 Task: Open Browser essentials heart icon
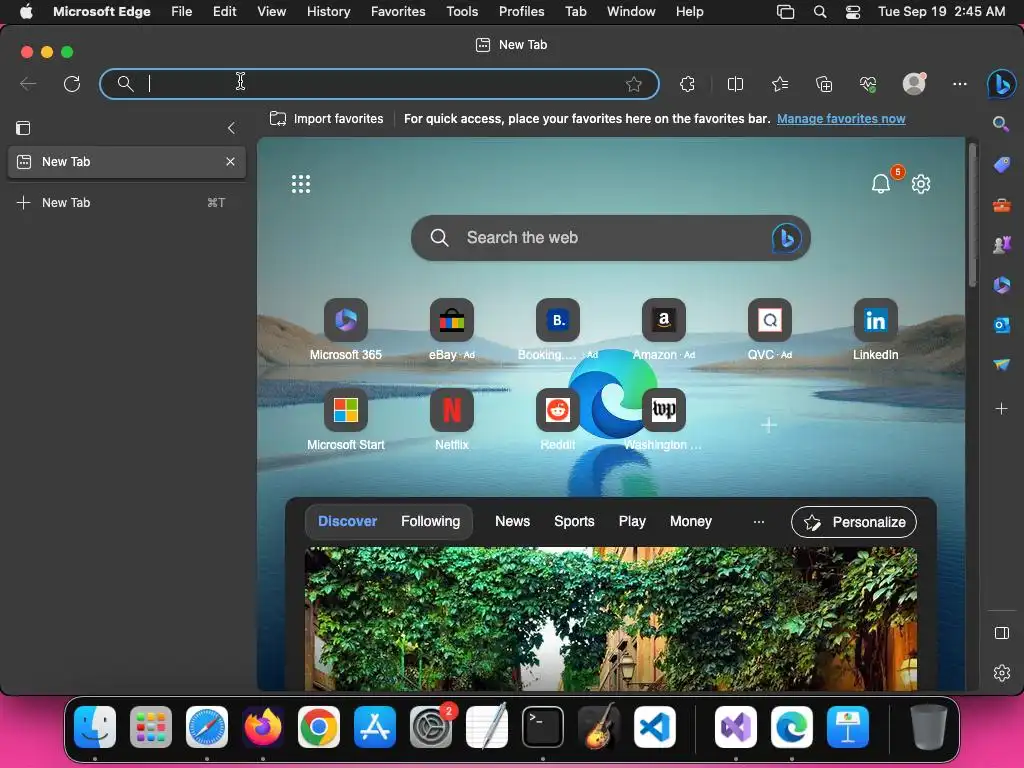coord(868,84)
